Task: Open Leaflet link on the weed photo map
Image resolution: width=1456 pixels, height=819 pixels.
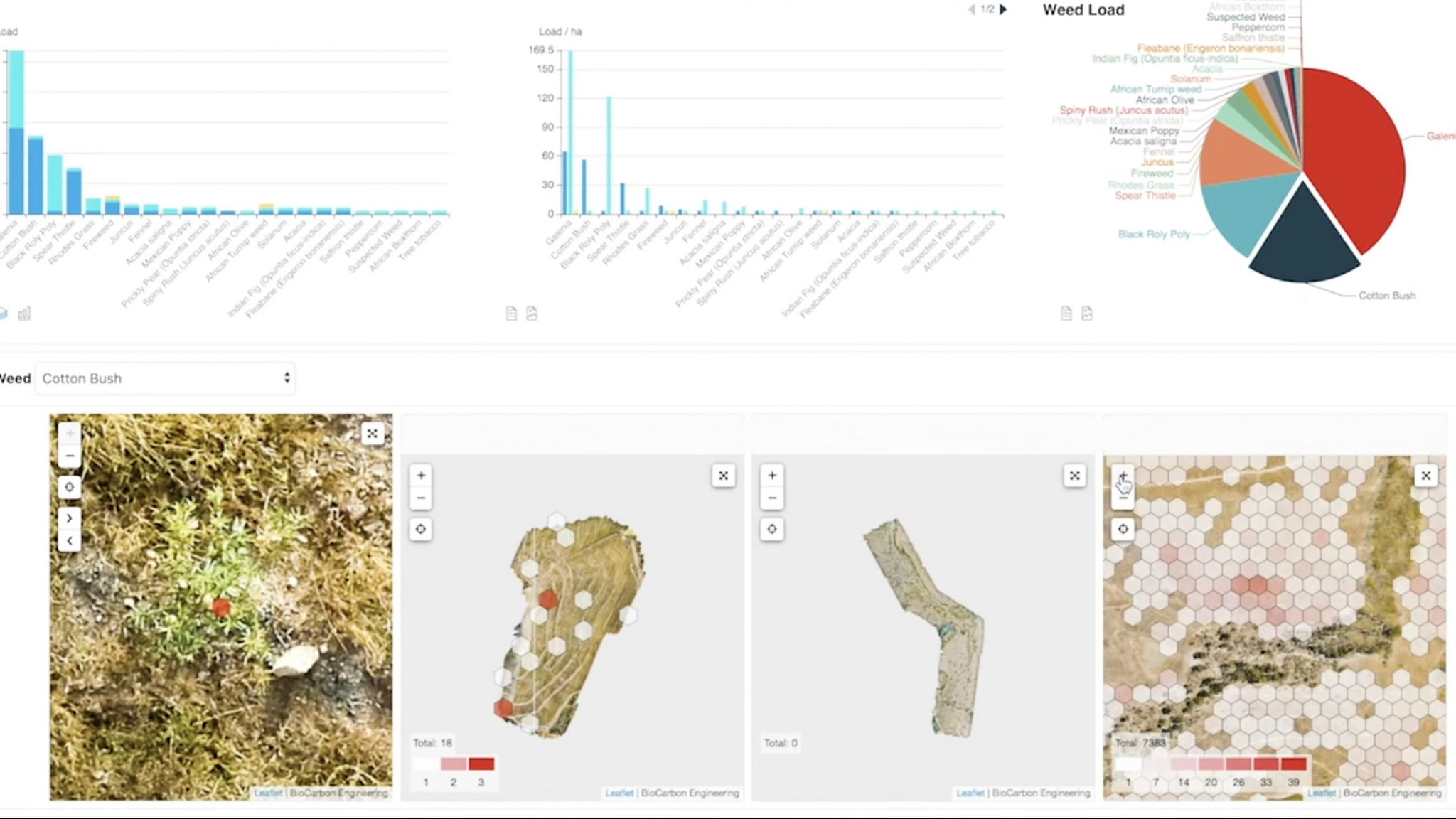Action: [268, 793]
